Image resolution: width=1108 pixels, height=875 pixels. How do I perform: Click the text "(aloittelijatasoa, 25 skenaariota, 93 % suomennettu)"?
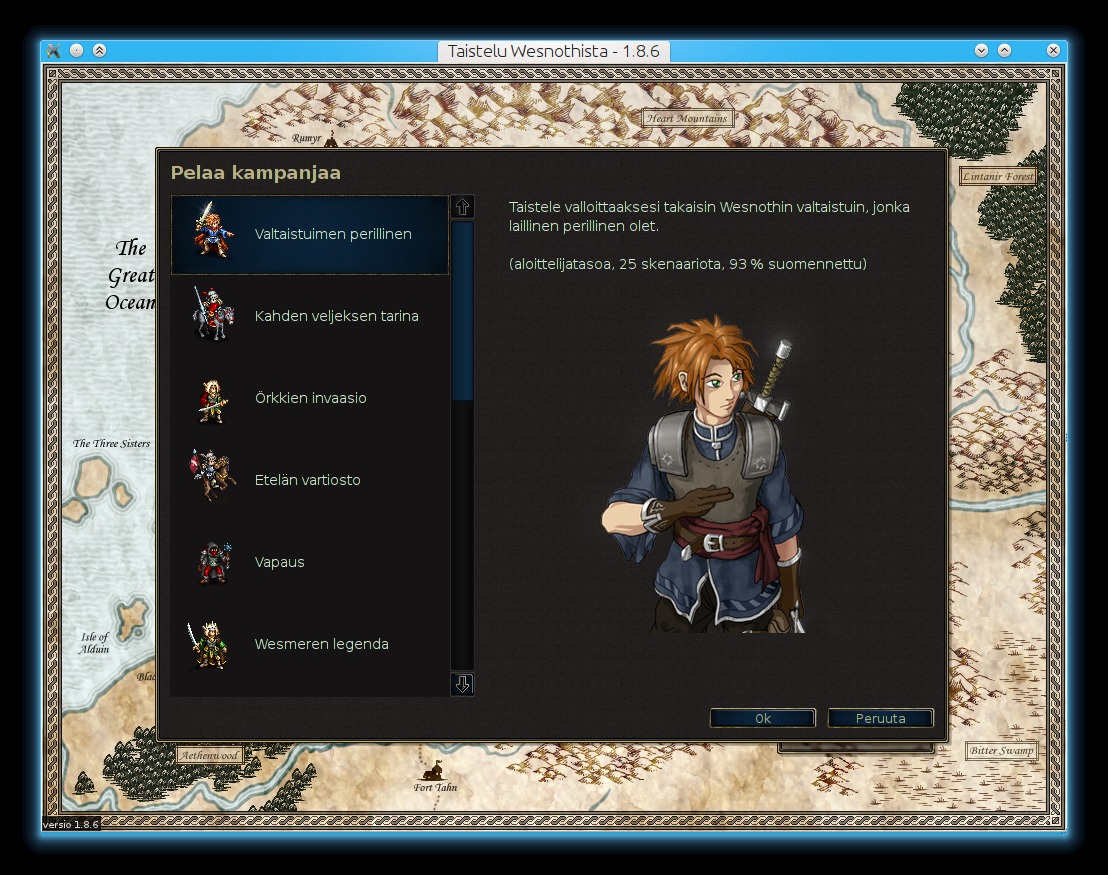click(x=688, y=264)
